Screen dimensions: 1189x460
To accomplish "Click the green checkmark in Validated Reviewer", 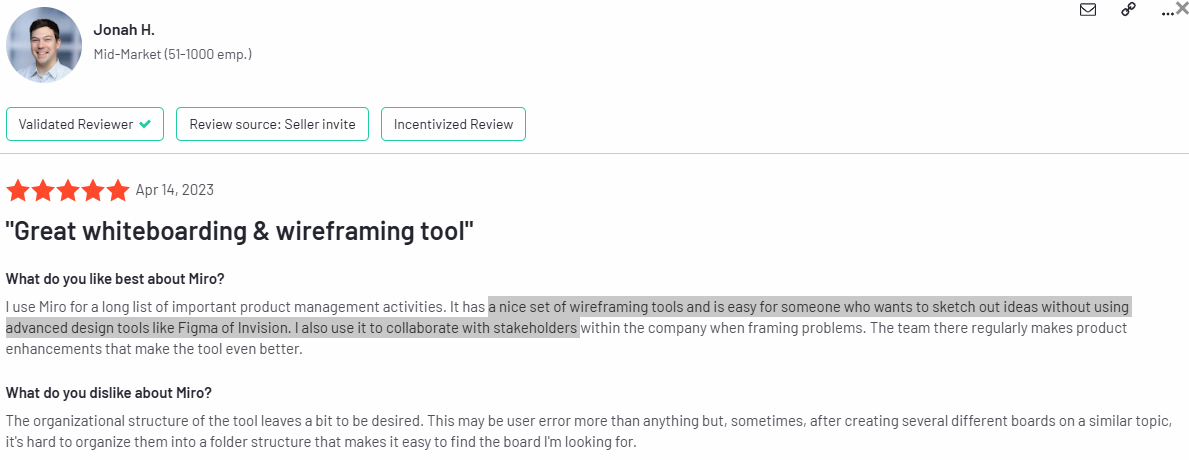I will tap(145, 124).
